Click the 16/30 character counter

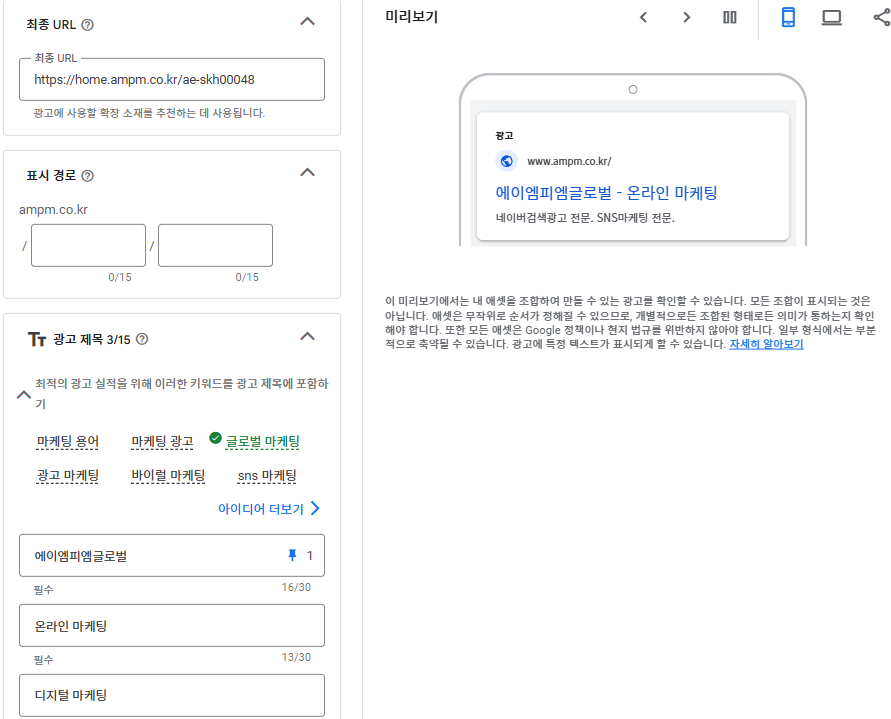(x=296, y=587)
